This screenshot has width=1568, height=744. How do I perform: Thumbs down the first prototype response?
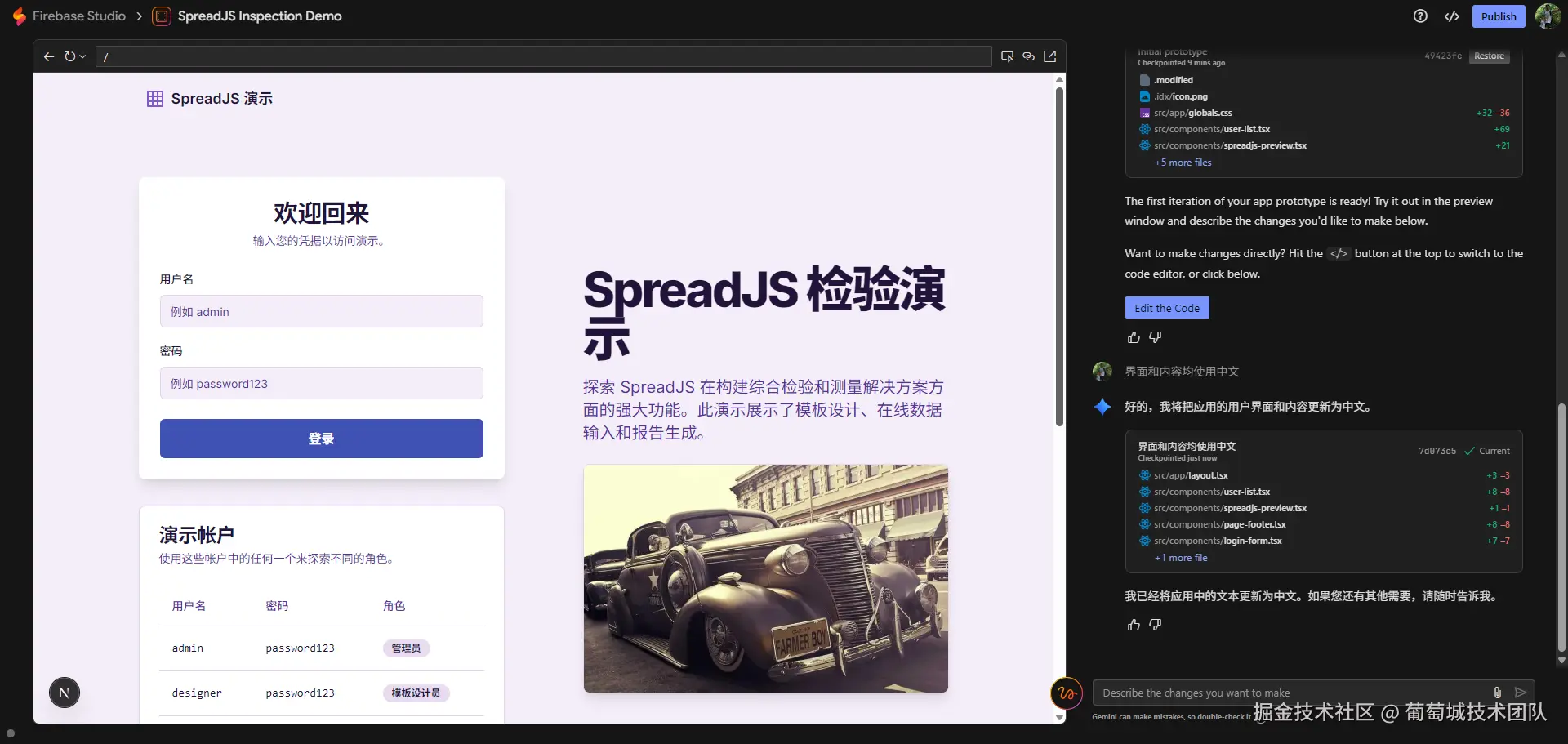click(1156, 337)
